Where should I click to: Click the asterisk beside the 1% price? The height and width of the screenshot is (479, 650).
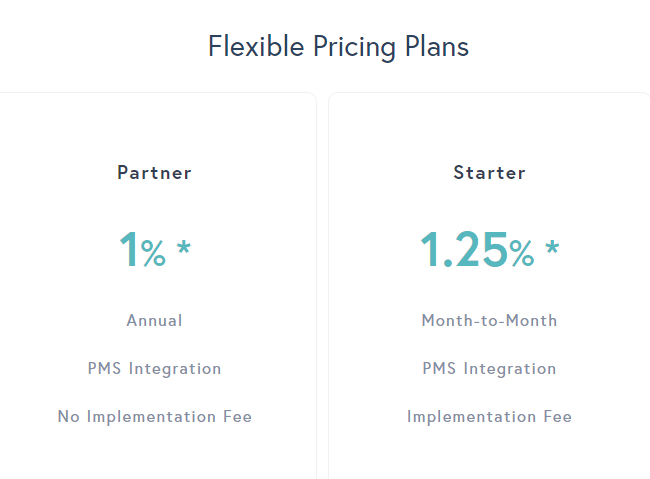point(184,248)
